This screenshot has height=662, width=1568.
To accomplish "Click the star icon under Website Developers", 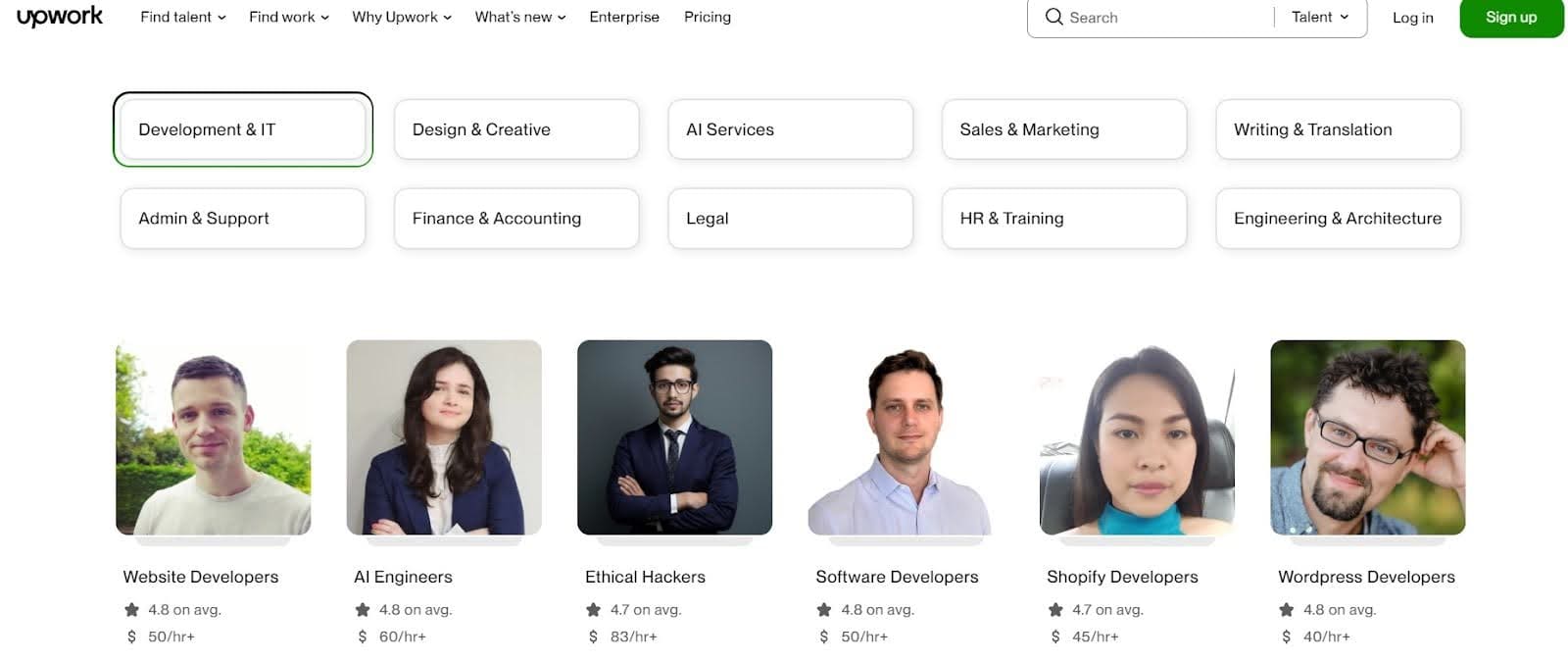I will coord(130,609).
